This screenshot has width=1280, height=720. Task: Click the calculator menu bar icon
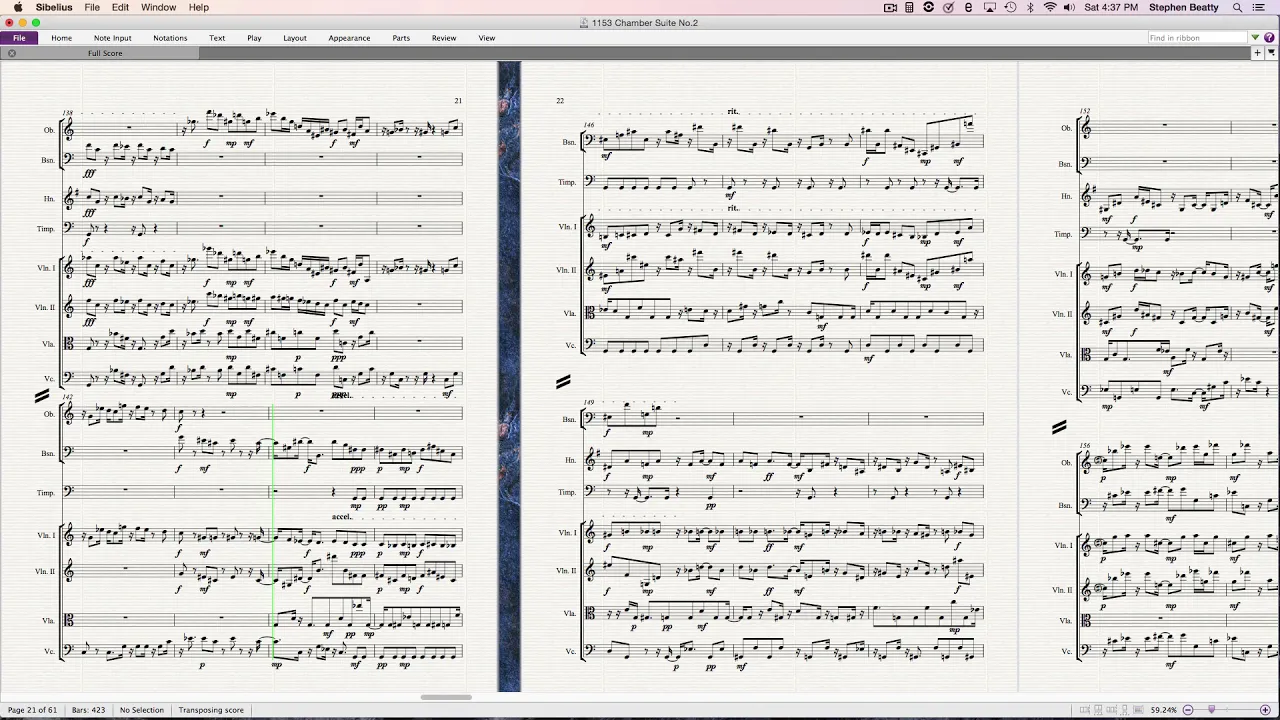(909, 7)
